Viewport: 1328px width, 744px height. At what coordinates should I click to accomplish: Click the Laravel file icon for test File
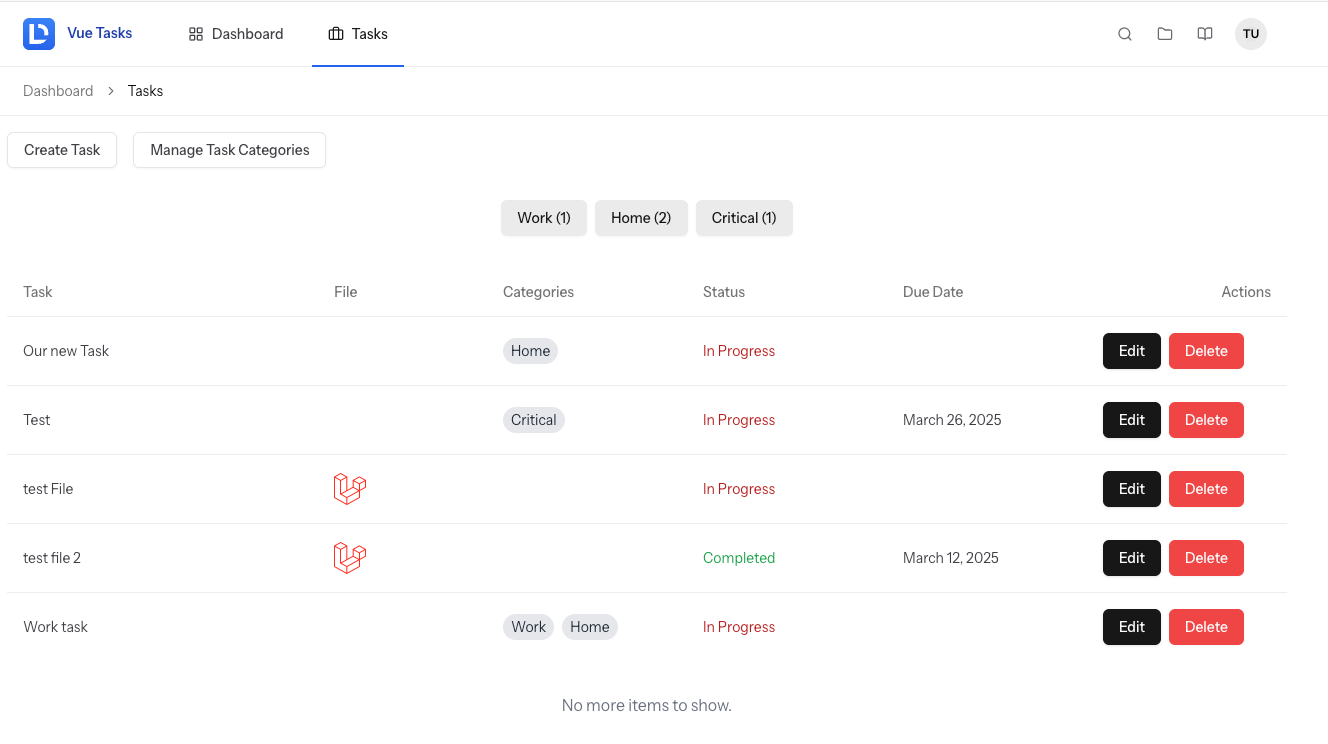[349, 489]
